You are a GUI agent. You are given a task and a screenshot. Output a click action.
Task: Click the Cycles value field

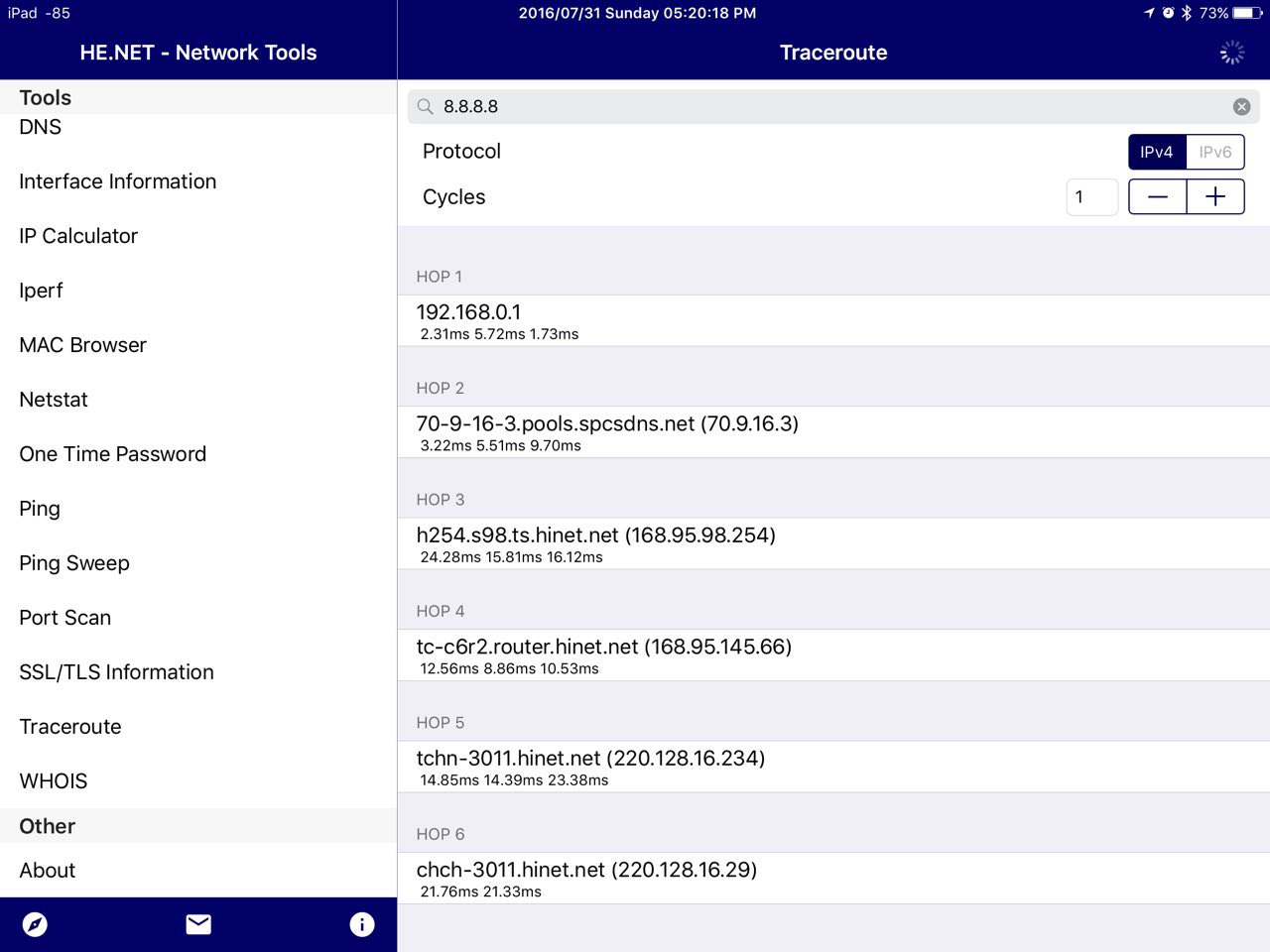1091,196
